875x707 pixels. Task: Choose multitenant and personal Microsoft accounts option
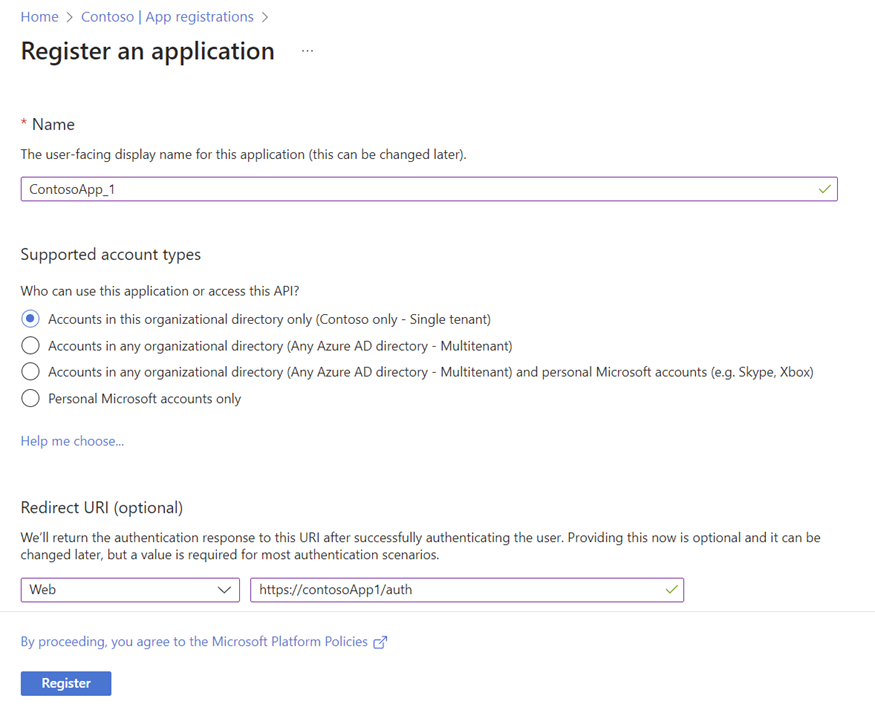[30, 372]
